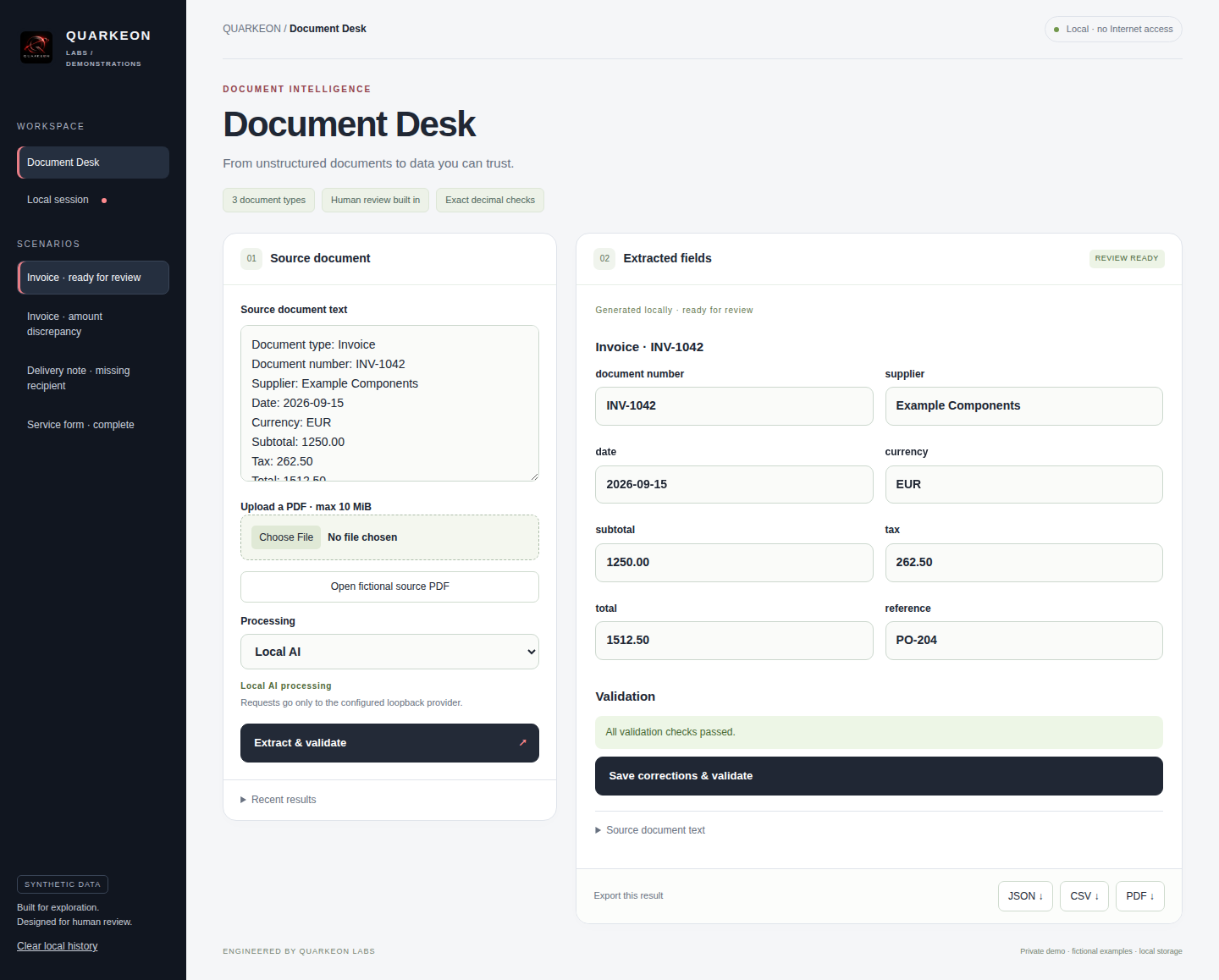This screenshot has height=980, width=1219.
Task: Select Invoice · amount discrepancy scenario
Action: (93, 324)
